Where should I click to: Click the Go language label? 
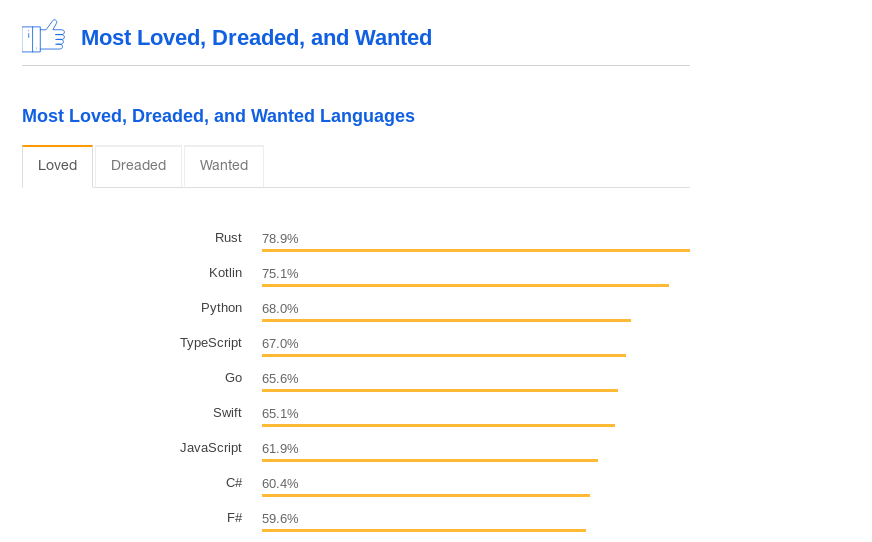coord(233,378)
